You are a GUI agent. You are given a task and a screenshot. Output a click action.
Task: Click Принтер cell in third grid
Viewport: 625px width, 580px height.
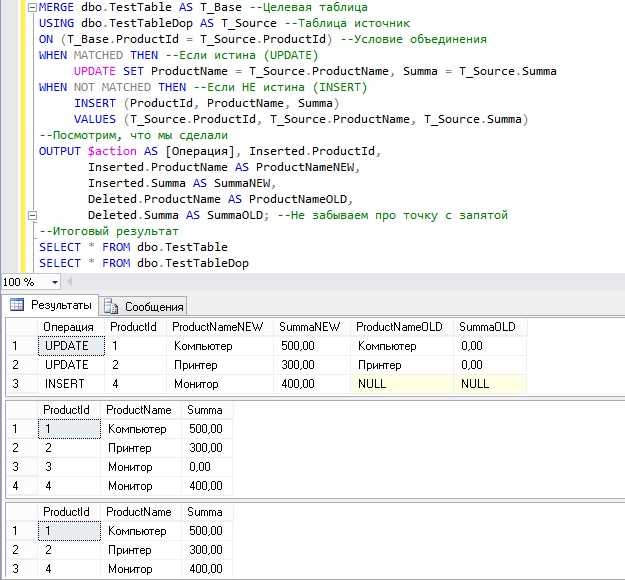click(x=142, y=550)
